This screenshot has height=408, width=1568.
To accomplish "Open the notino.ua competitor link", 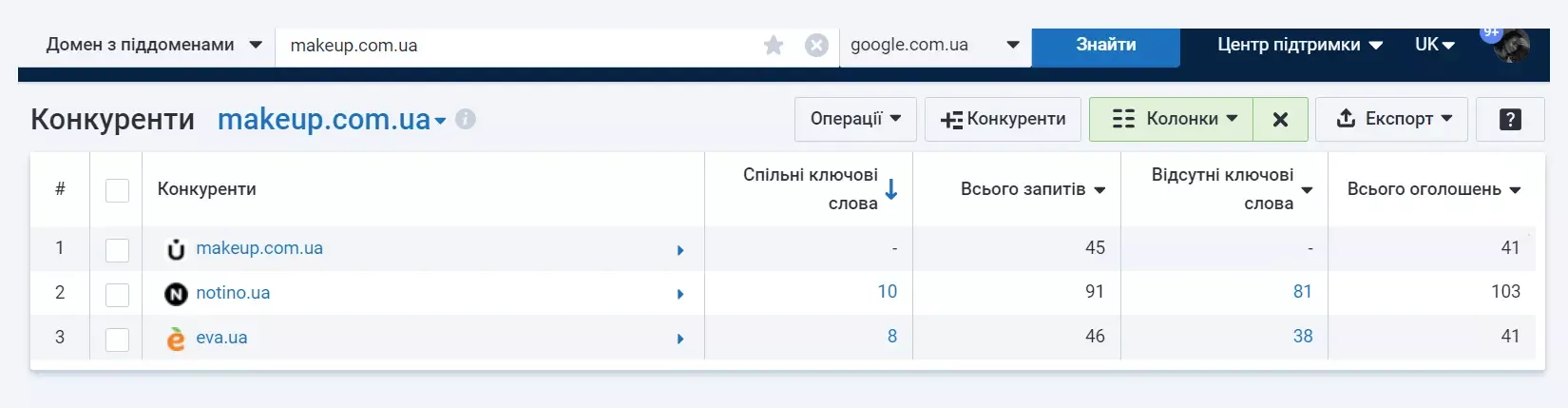I will click(x=233, y=293).
